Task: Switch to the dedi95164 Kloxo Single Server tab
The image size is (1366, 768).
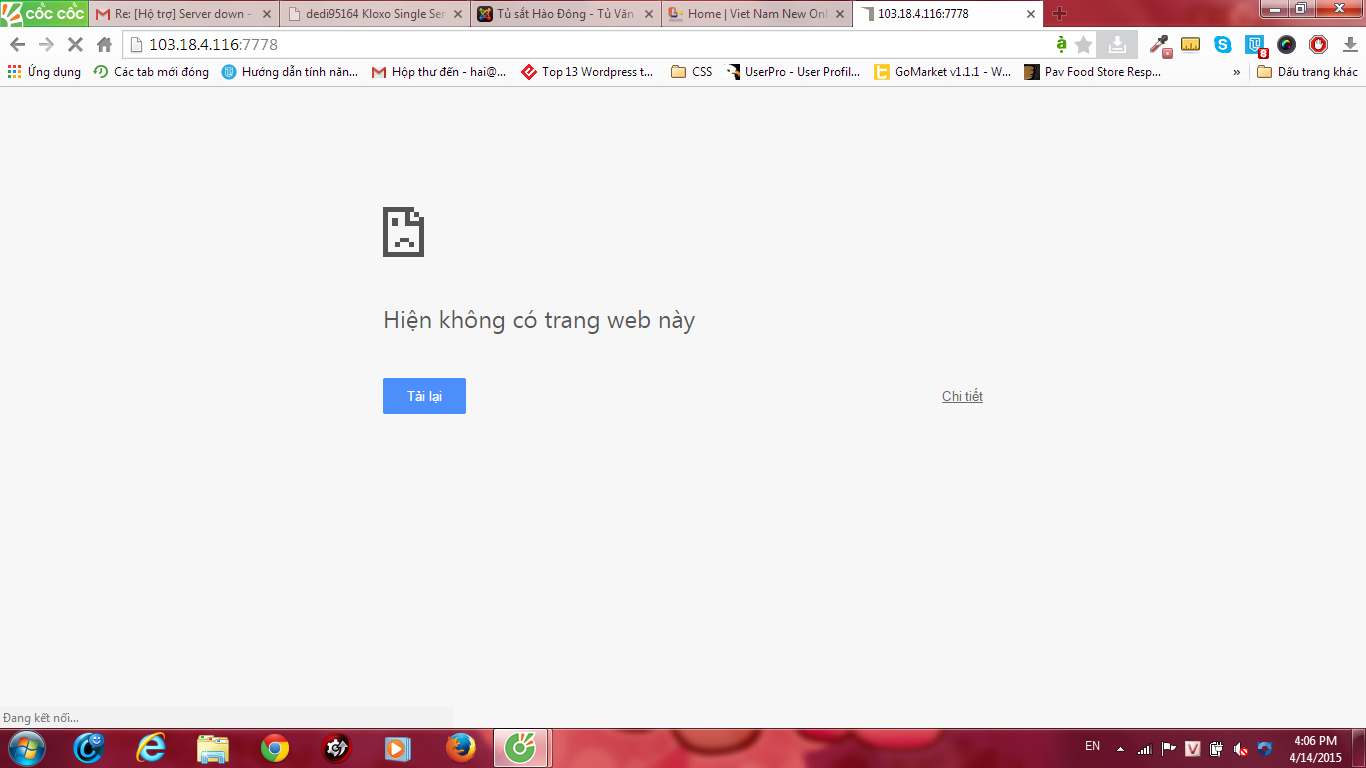Action: (373, 14)
